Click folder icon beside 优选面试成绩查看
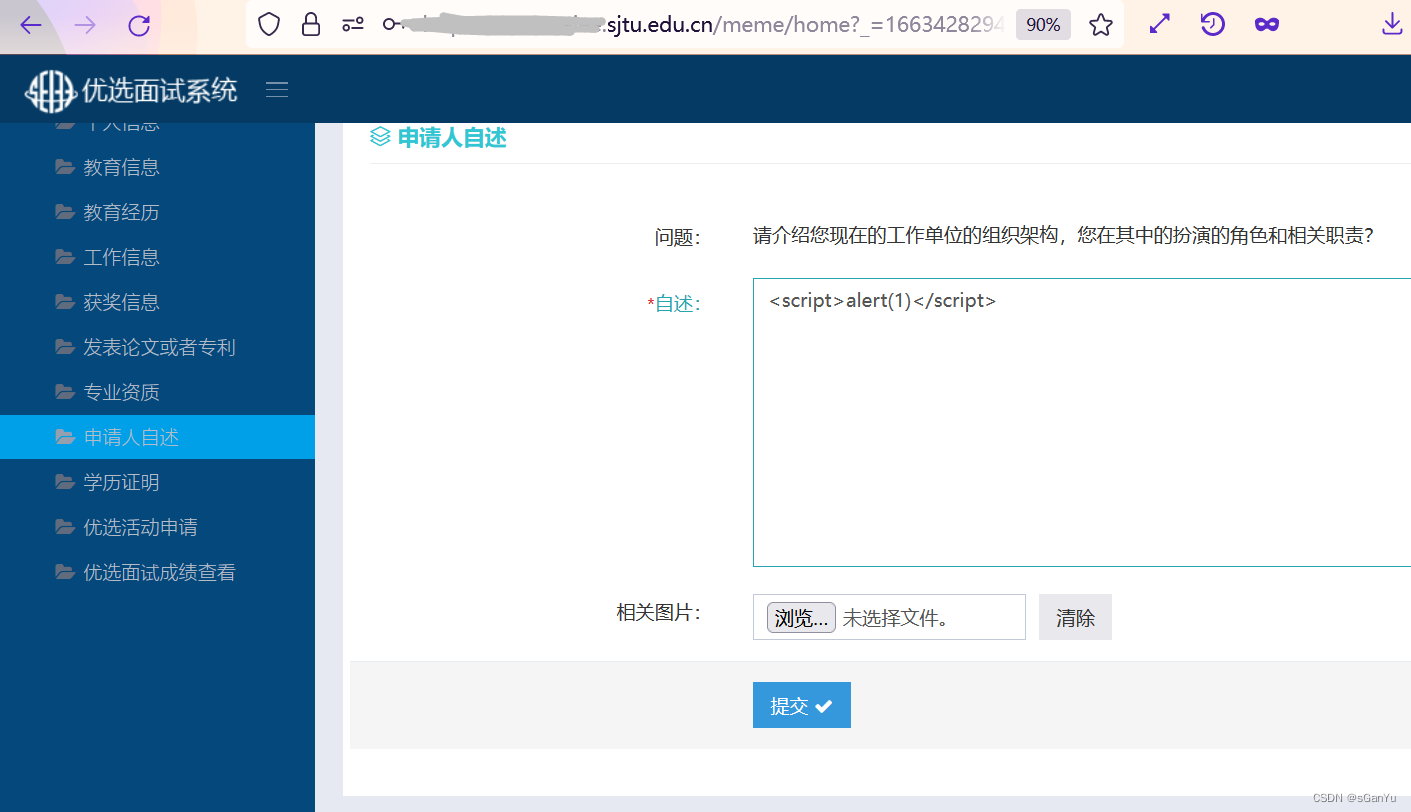Viewport: 1411px width, 812px height. tap(65, 572)
